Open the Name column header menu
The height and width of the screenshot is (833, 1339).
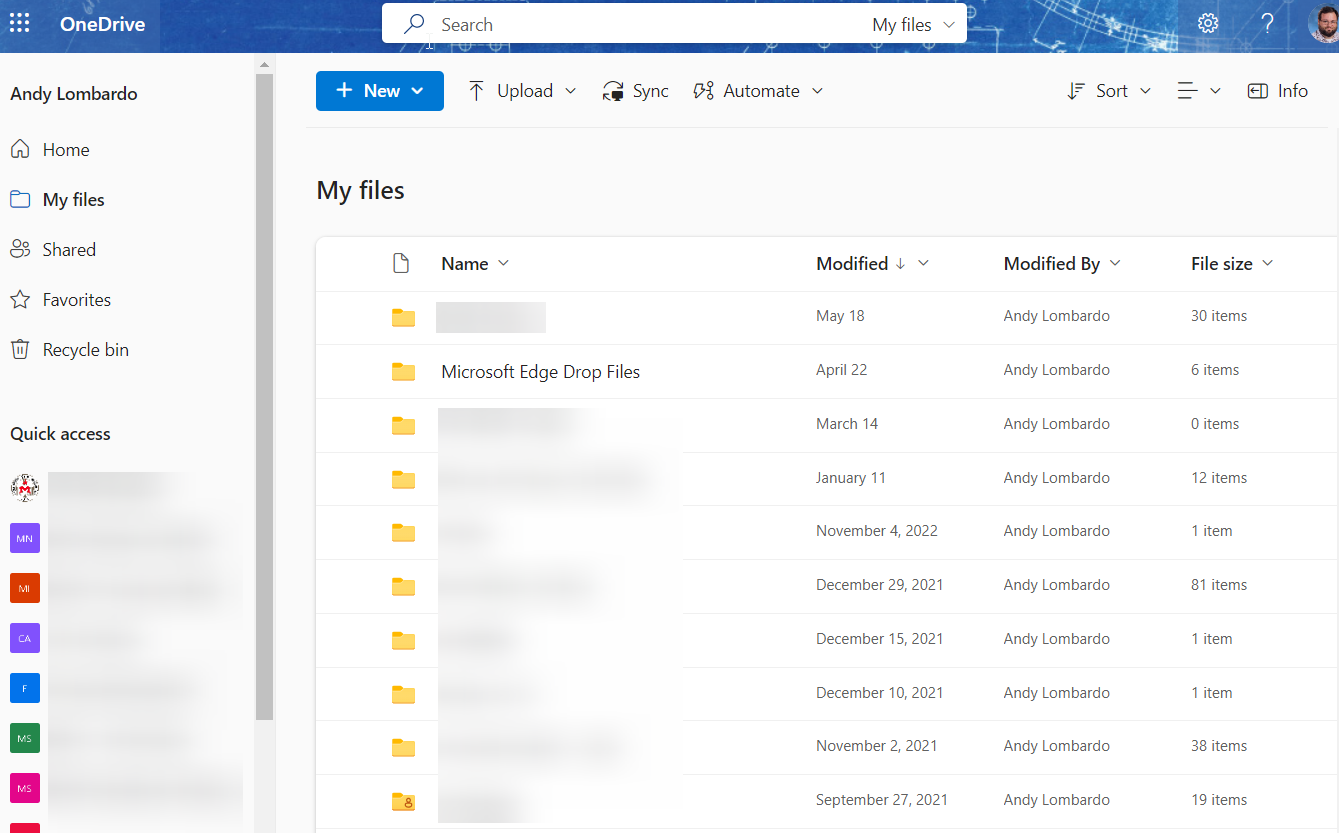476,264
